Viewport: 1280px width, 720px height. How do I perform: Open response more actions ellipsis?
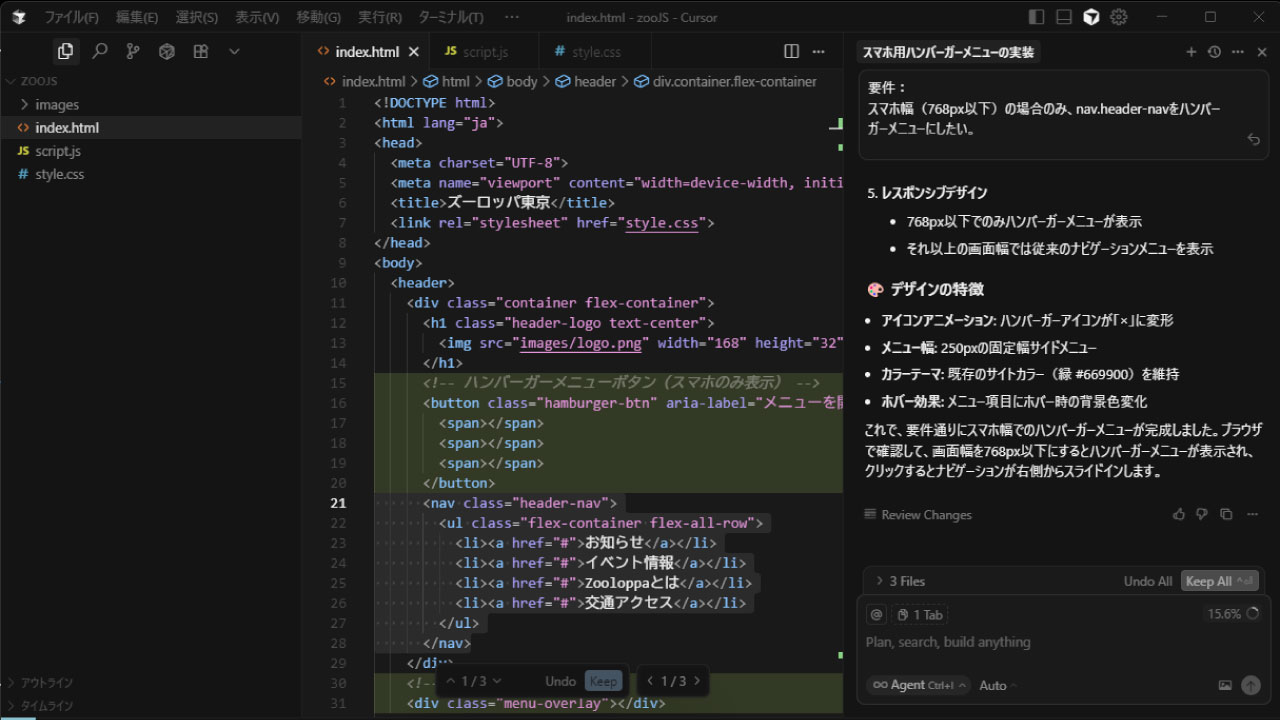1251,514
